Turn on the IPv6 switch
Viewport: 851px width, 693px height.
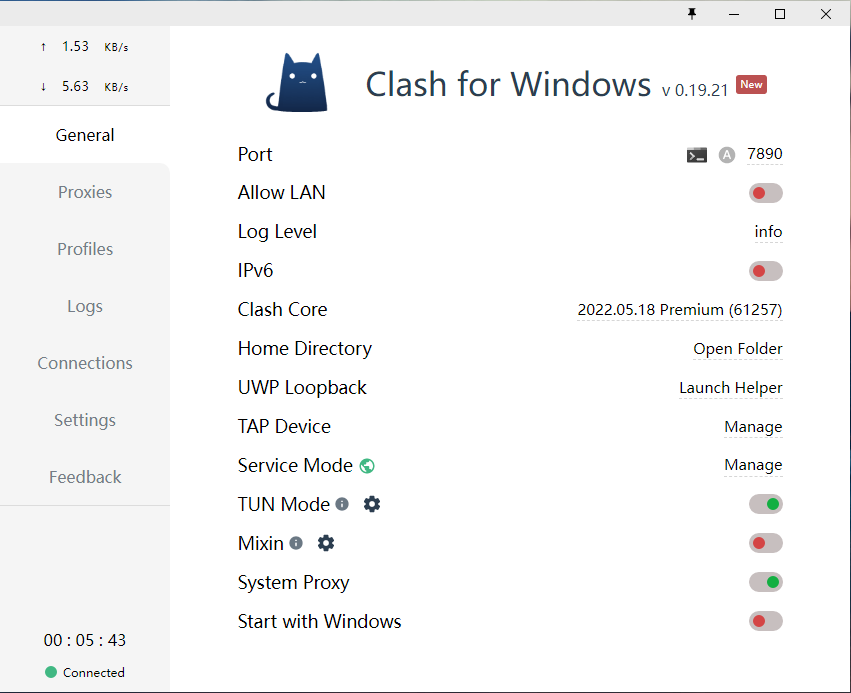click(765, 271)
